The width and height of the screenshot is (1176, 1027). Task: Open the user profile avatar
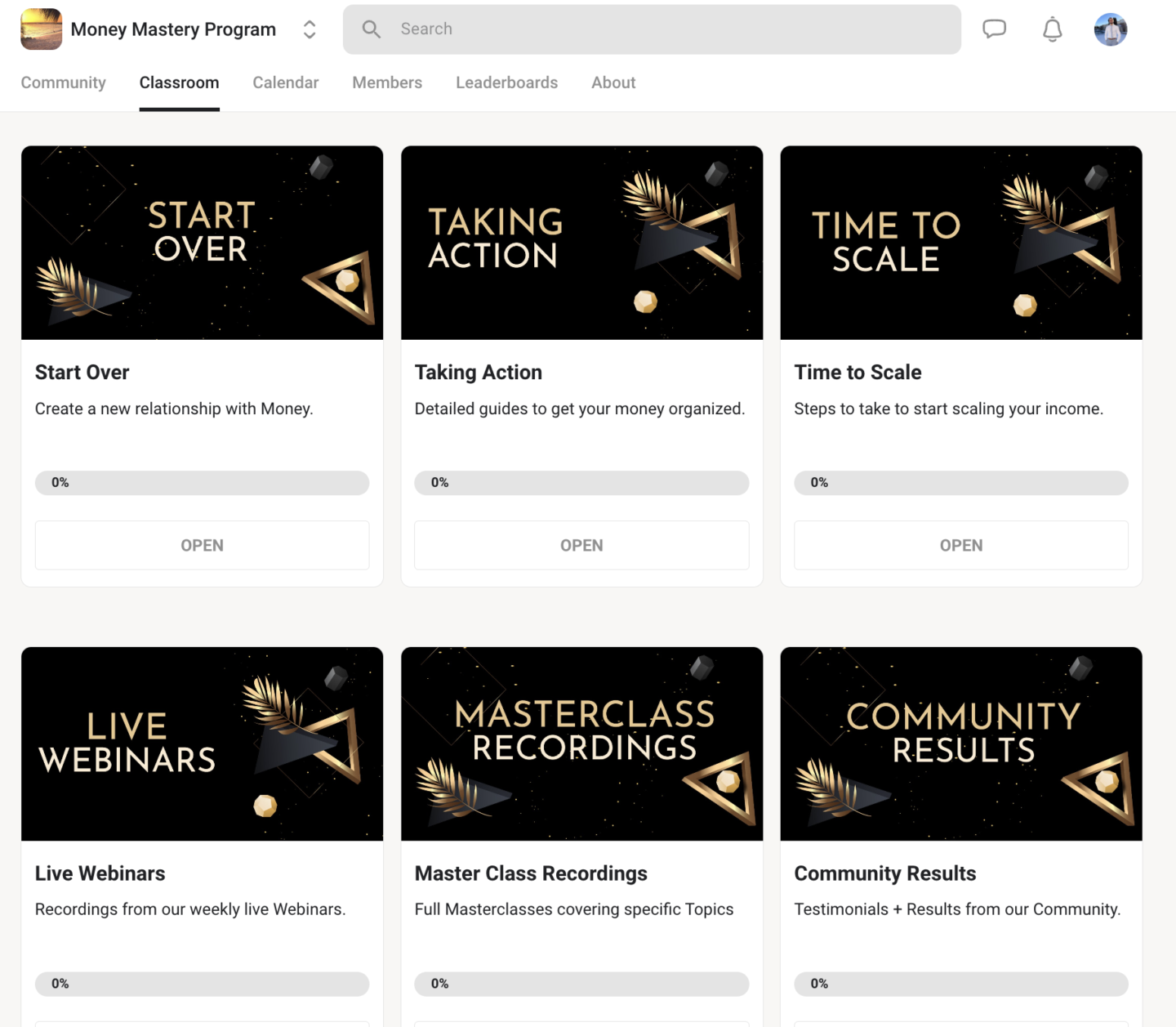point(1110,29)
